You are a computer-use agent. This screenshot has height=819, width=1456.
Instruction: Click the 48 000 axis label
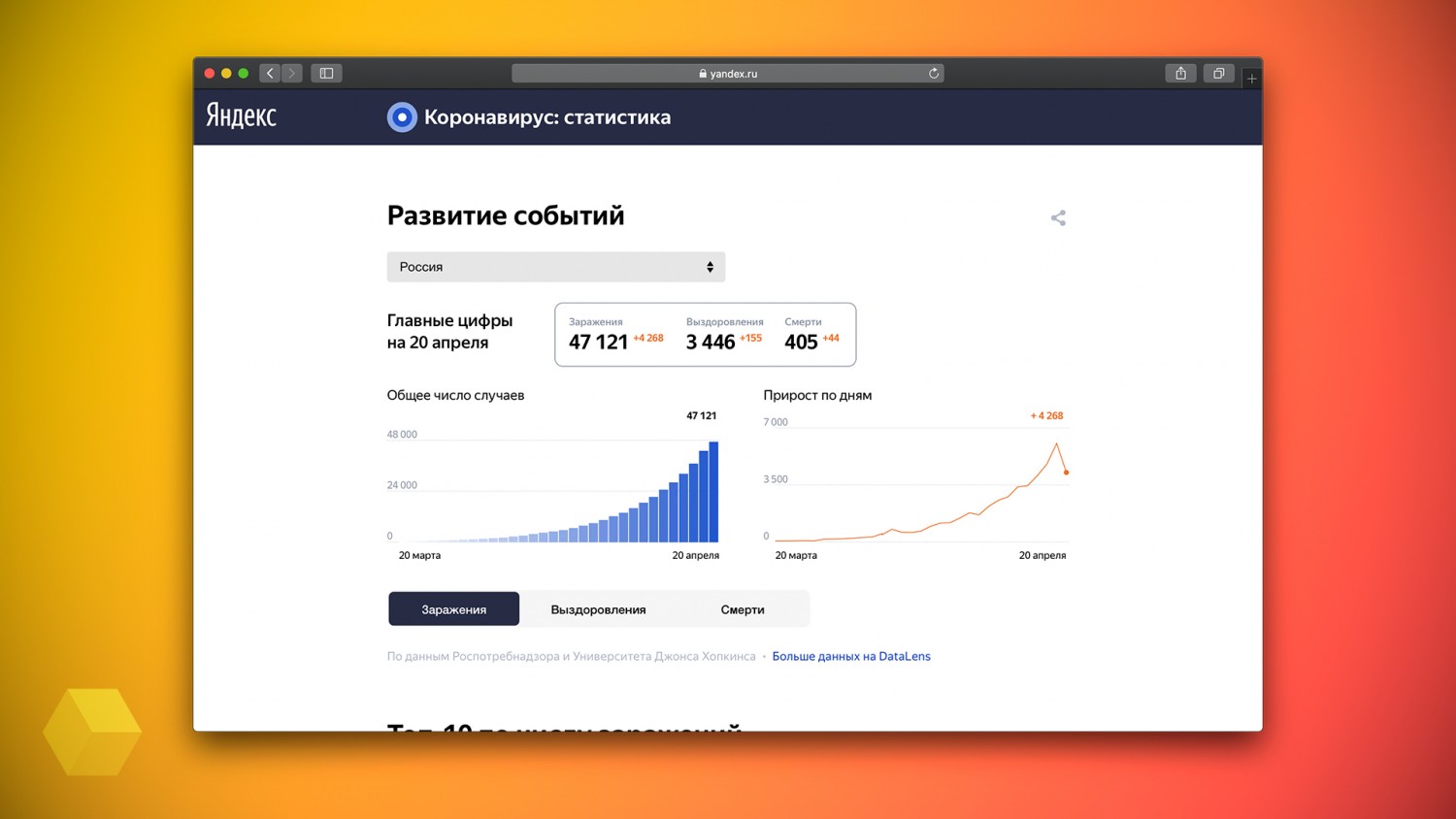click(402, 434)
